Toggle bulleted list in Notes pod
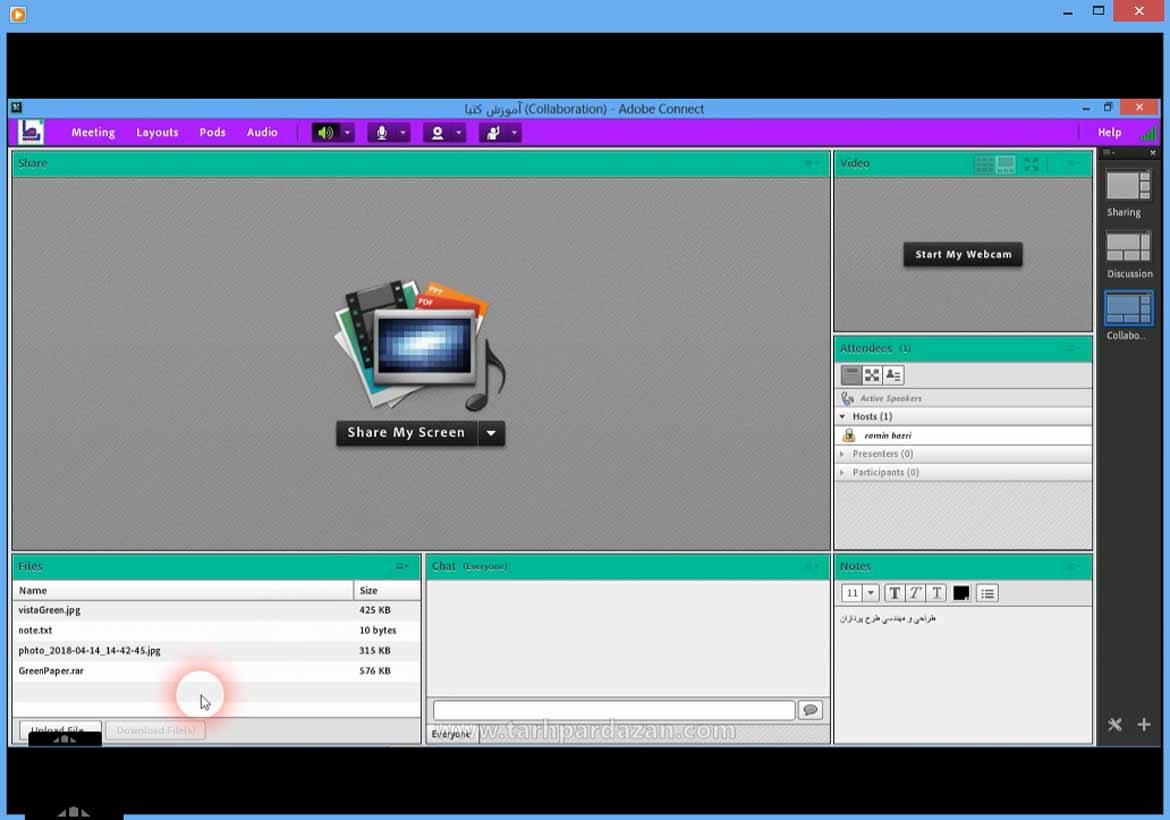Image resolution: width=1170 pixels, height=820 pixels. (x=987, y=593)
